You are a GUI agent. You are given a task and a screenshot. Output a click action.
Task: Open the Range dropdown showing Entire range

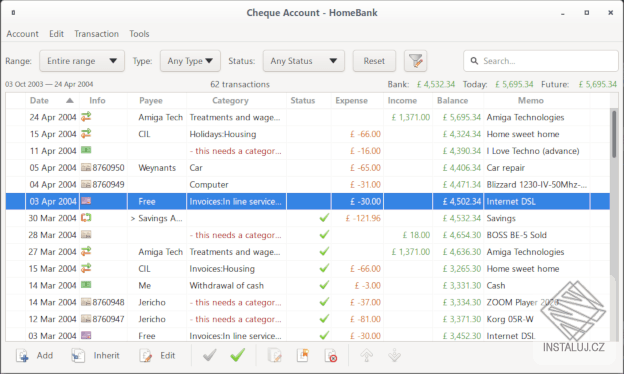pyautogui.click(x=82, y=61)
